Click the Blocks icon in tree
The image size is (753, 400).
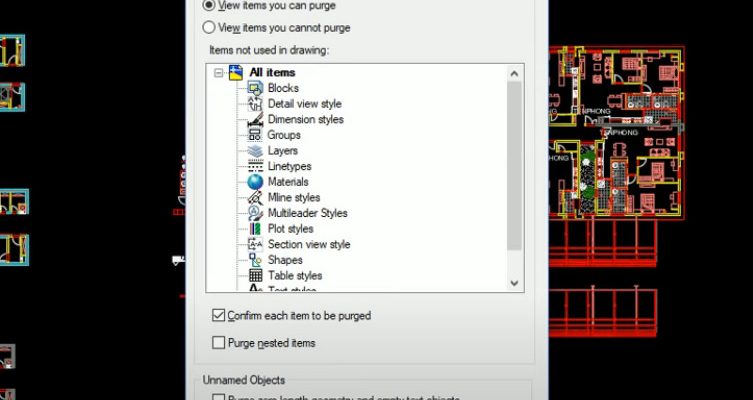coord(255,88)
